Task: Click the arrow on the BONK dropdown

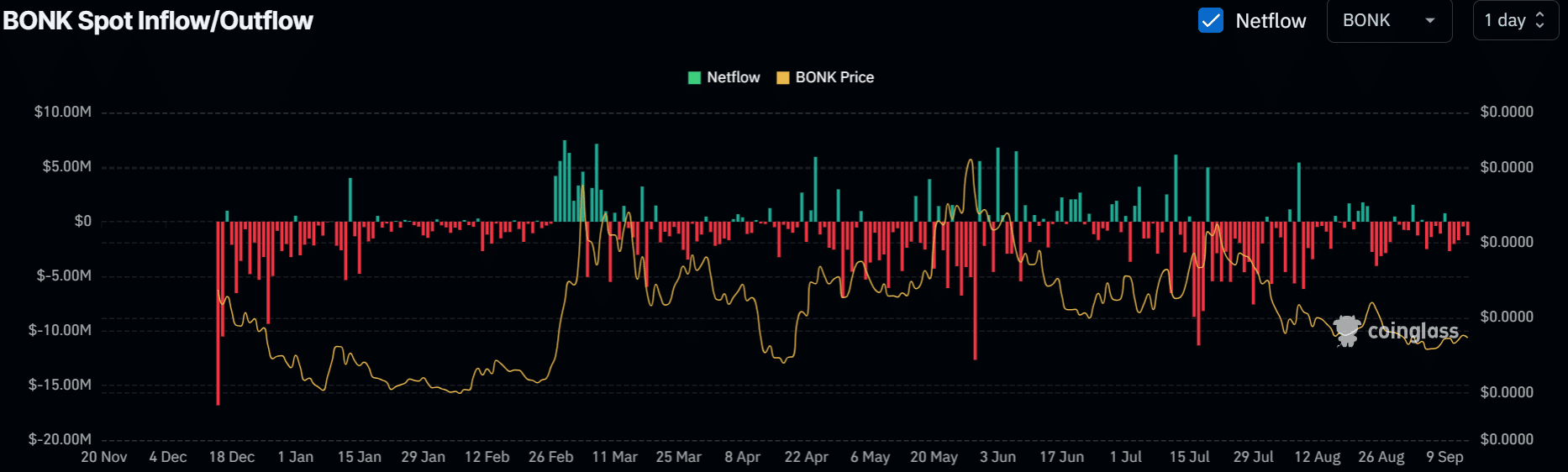Action: [x=1430, y=21]
